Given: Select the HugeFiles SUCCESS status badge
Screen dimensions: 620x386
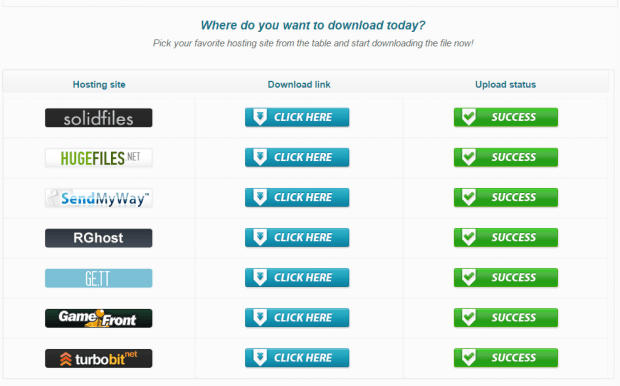Looking at the screenshot, I should pos(506,157).
